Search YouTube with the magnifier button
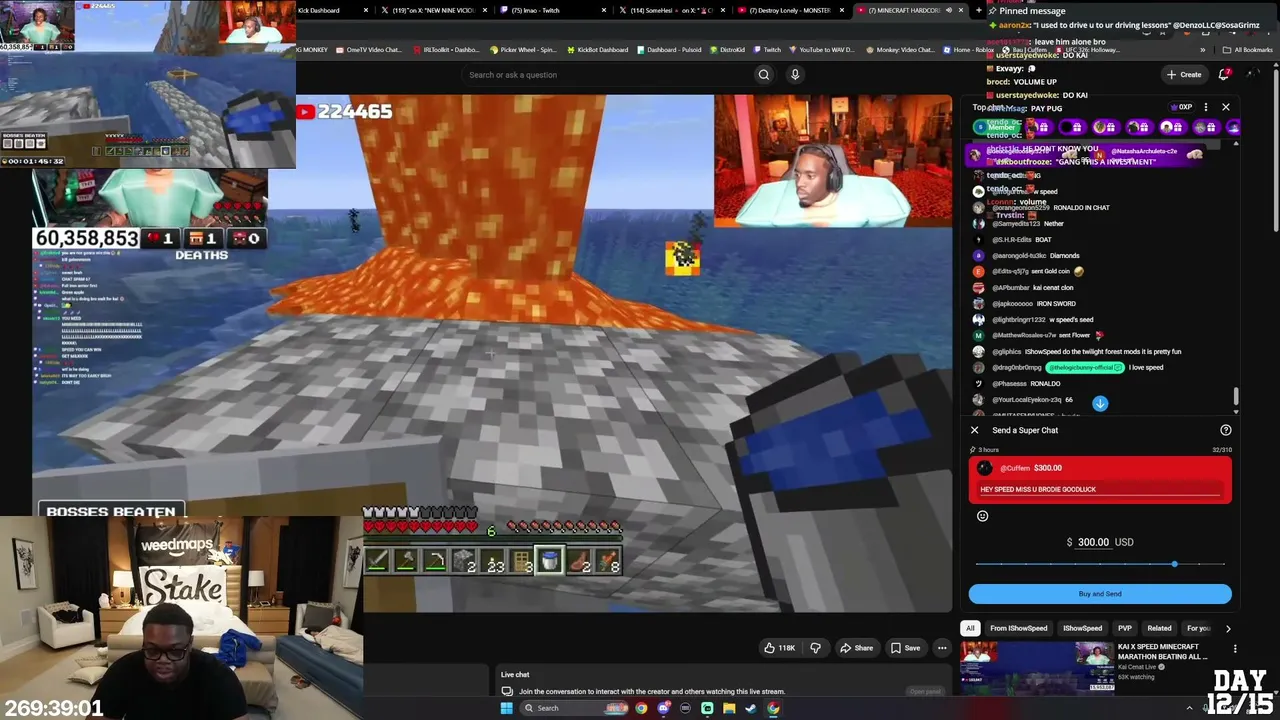 [x=763, y=74]
